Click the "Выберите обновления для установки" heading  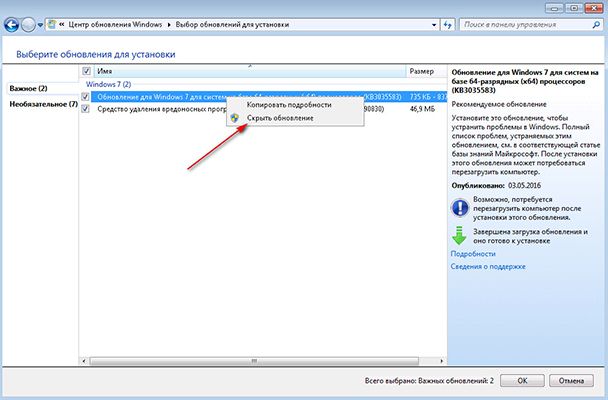click(95, 54)
